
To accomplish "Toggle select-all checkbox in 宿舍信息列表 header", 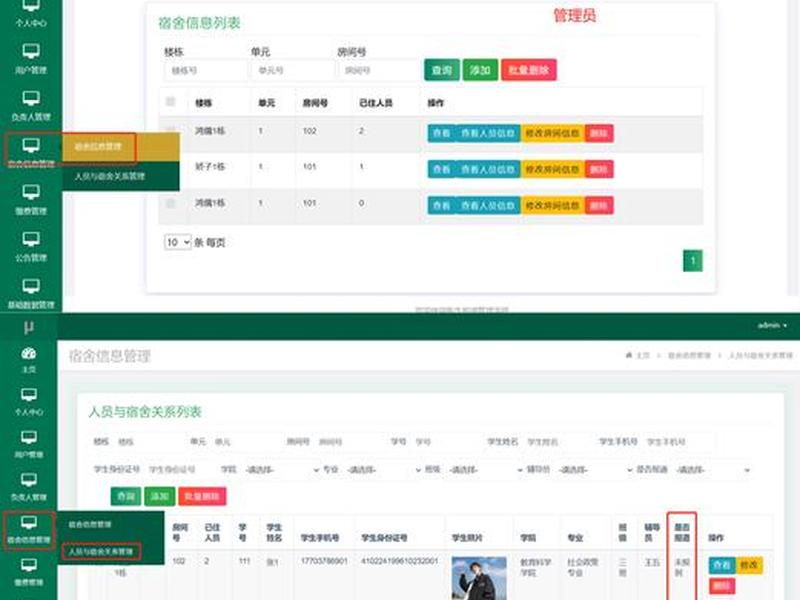I will tap(170, 102).
